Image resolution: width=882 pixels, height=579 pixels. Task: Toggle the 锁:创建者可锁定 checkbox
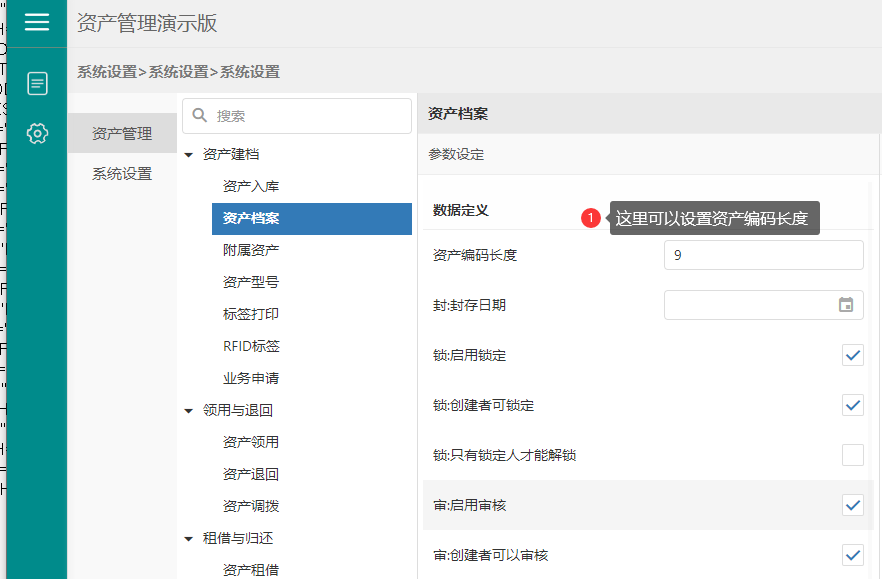click(852, 405)
